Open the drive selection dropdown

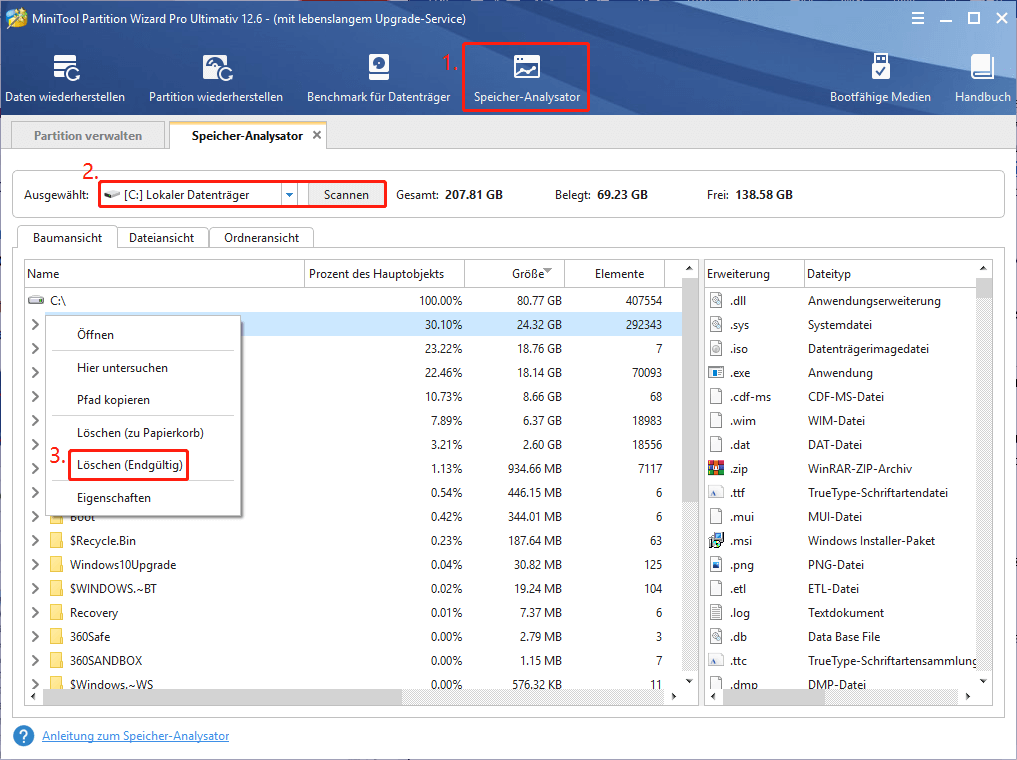tap(289, 194)
